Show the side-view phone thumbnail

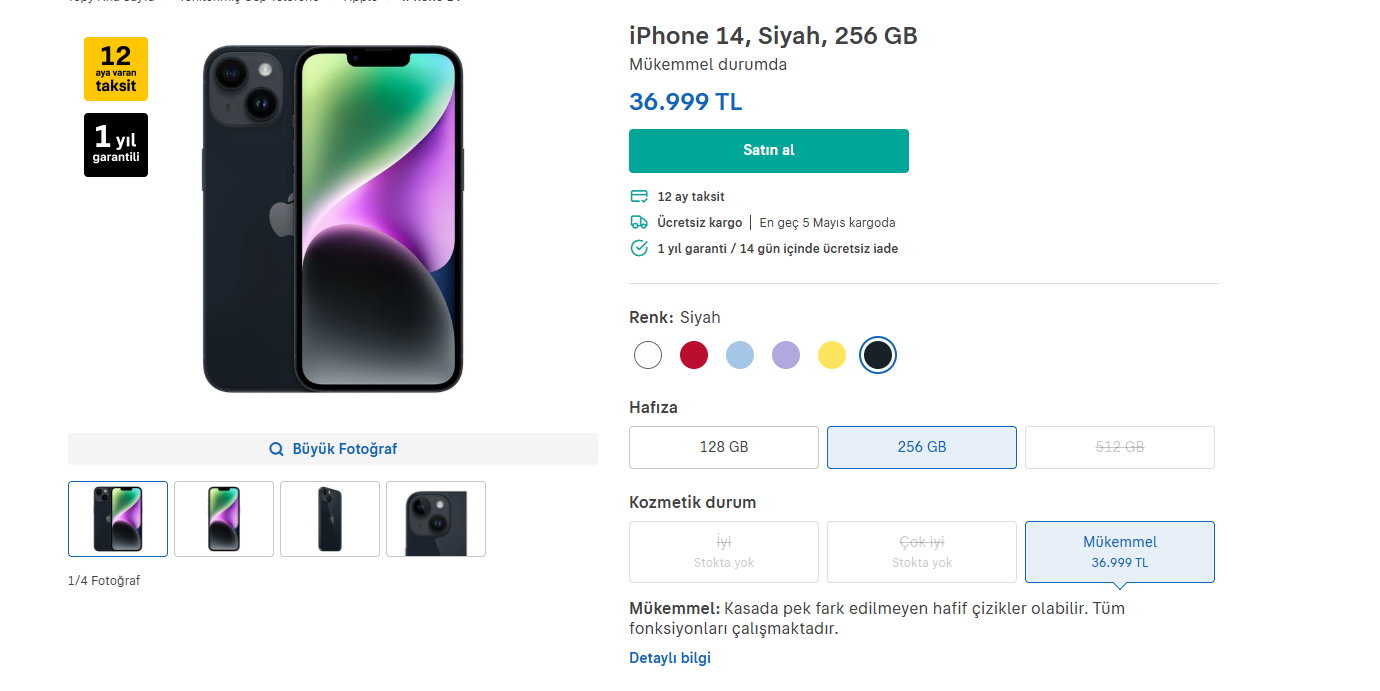(x=330, y=519)
